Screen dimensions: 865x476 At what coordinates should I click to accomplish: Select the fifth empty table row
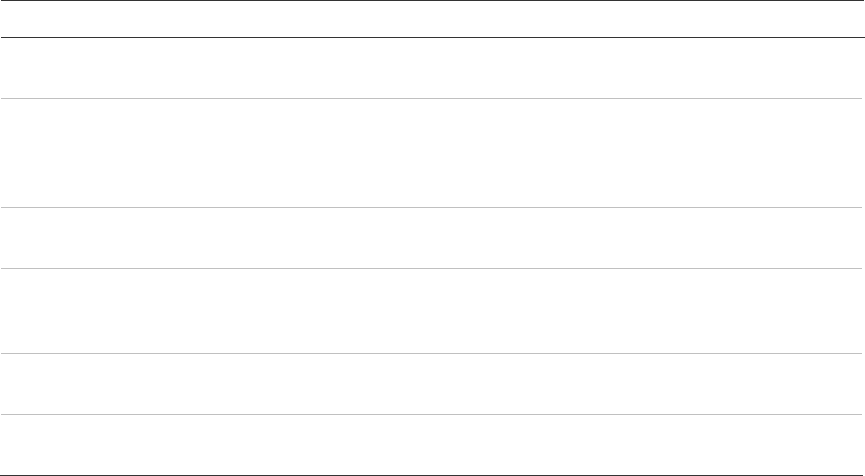(x=430, y=383)
